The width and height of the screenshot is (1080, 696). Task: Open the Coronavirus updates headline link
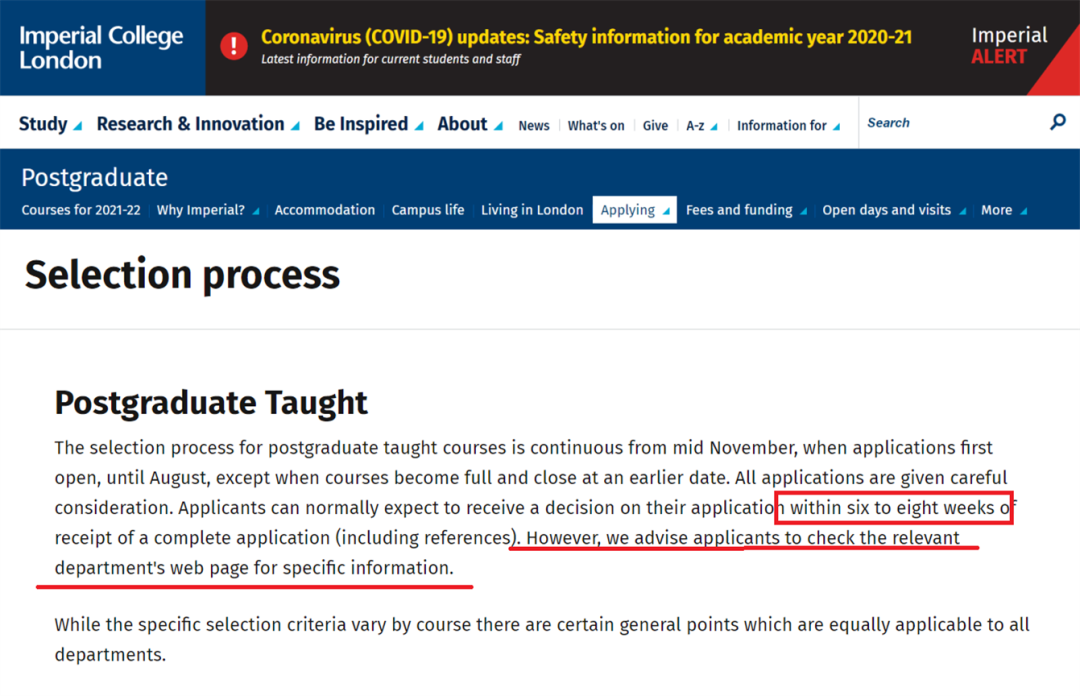click(586, 38)
